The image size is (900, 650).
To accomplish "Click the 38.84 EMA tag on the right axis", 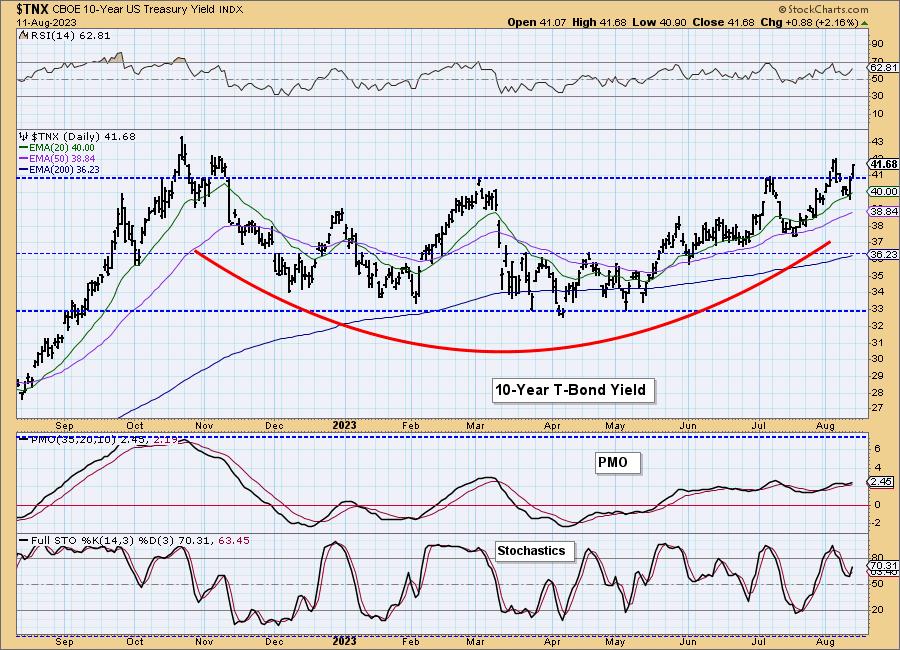I will [x=884, y=211].
